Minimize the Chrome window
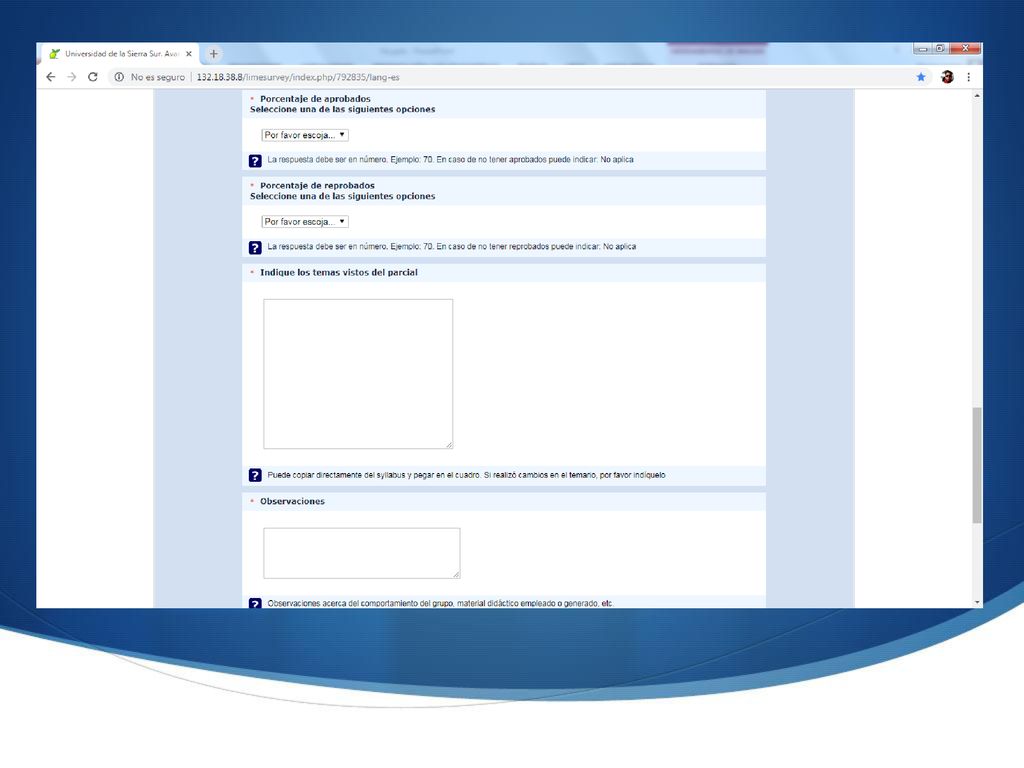 (x=923, y=49)
